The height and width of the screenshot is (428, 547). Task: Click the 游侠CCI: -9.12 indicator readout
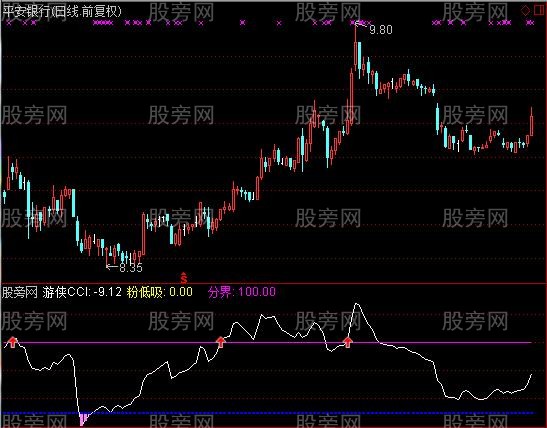tap(82, 292)
